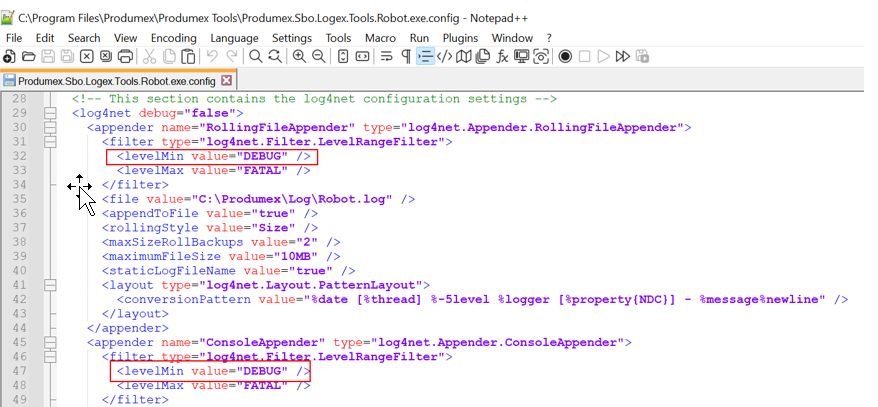Print the document with the printer icon

tap(125, 57)
